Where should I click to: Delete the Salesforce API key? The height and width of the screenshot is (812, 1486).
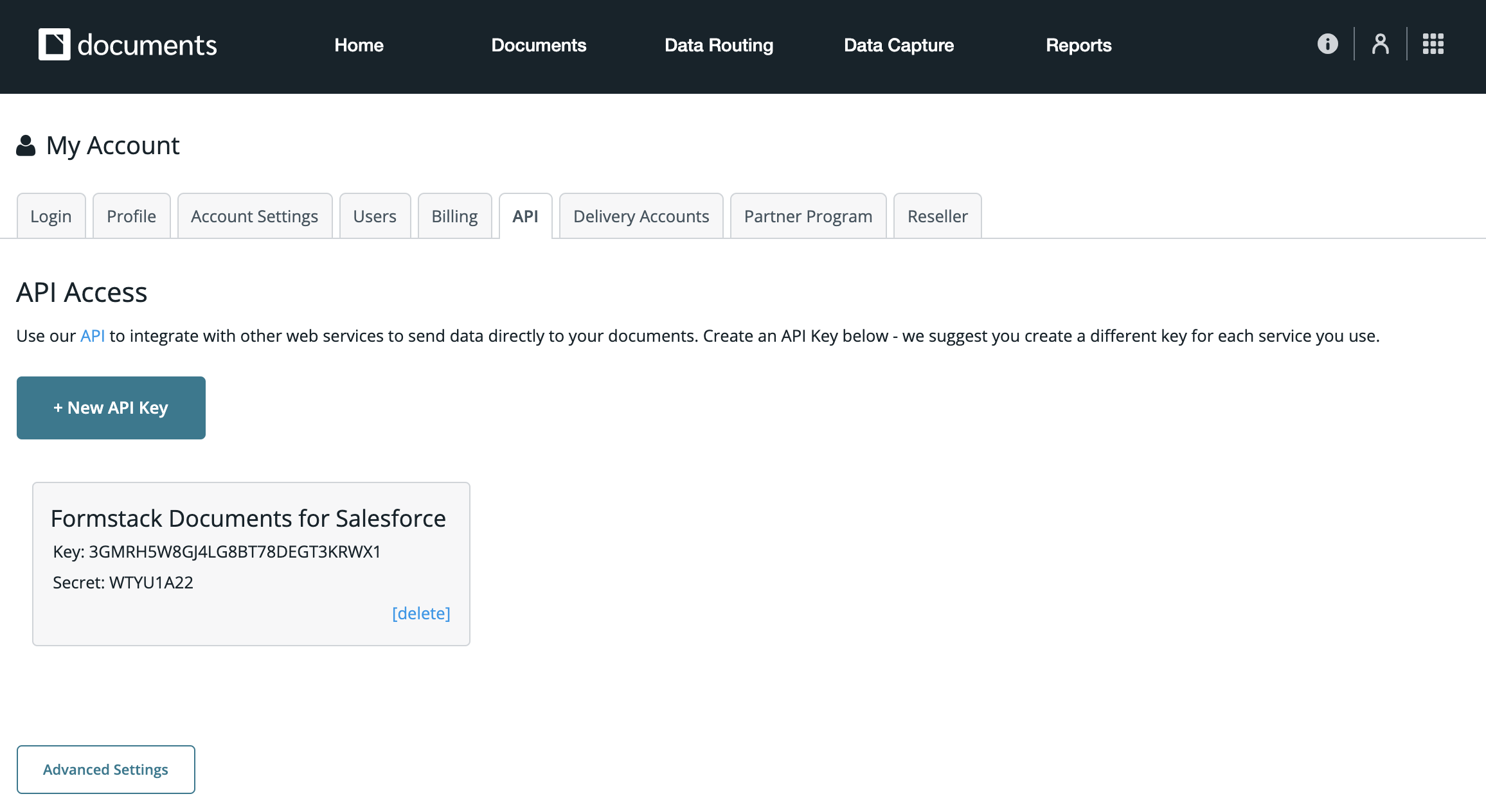click(x=421, y=613)
